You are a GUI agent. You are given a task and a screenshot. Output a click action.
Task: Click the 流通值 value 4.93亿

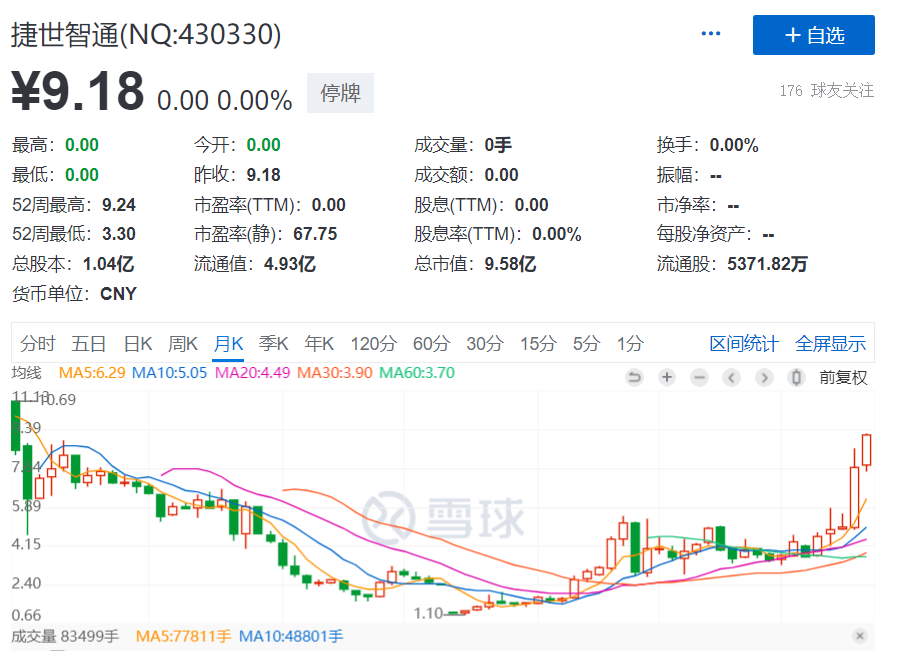coord(290,264)
